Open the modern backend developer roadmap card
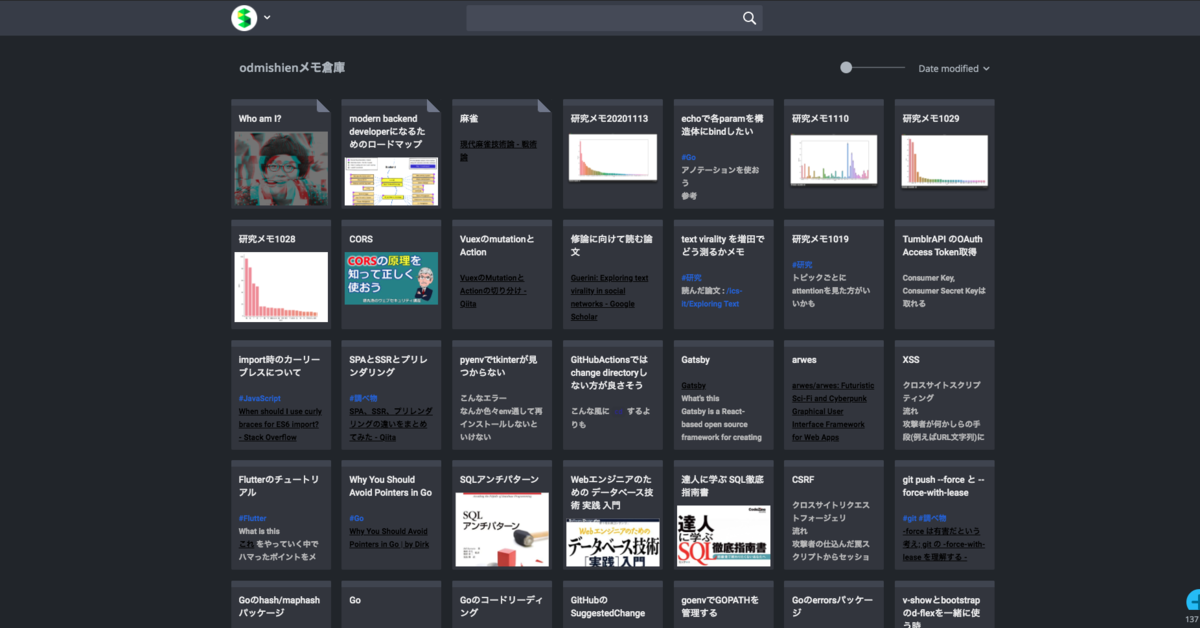 click(x=391, y=154)
